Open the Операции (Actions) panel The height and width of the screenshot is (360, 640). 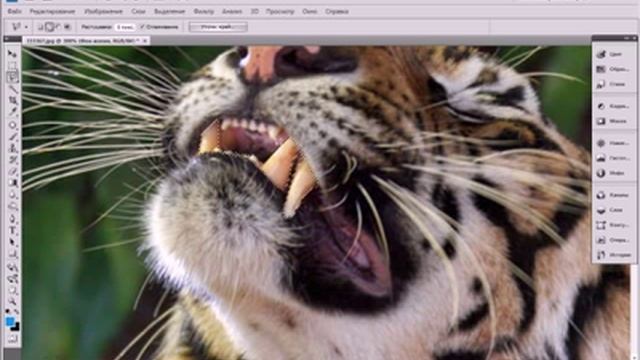click(613, 240)
